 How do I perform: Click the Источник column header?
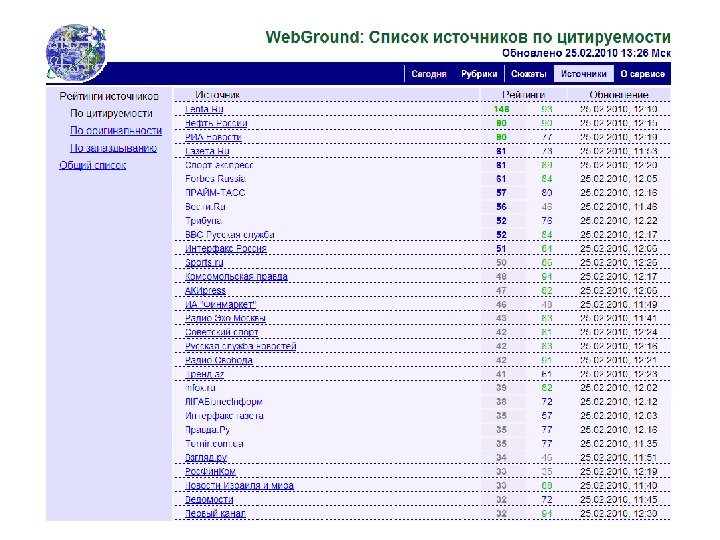click(217, 95)
